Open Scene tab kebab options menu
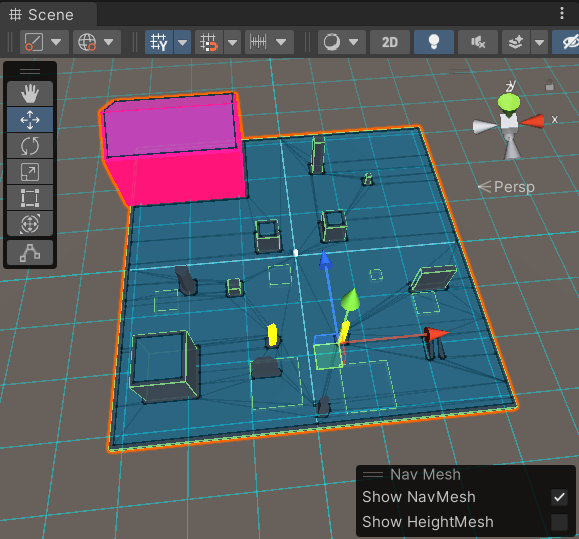 562,13
